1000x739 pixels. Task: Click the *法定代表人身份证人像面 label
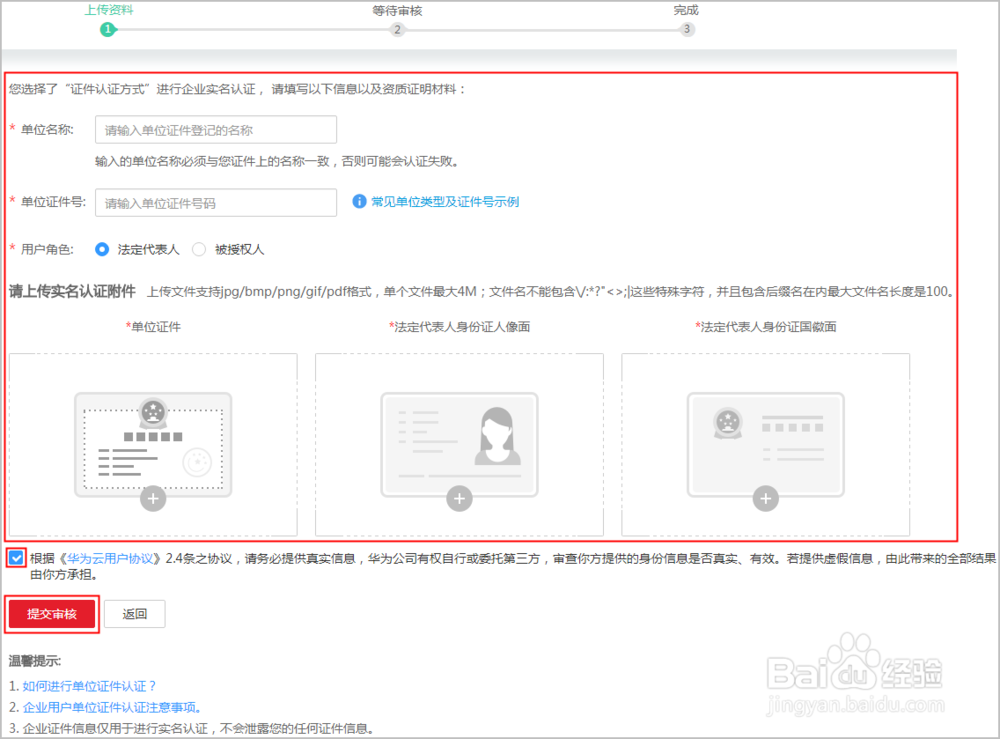[459, 326]
